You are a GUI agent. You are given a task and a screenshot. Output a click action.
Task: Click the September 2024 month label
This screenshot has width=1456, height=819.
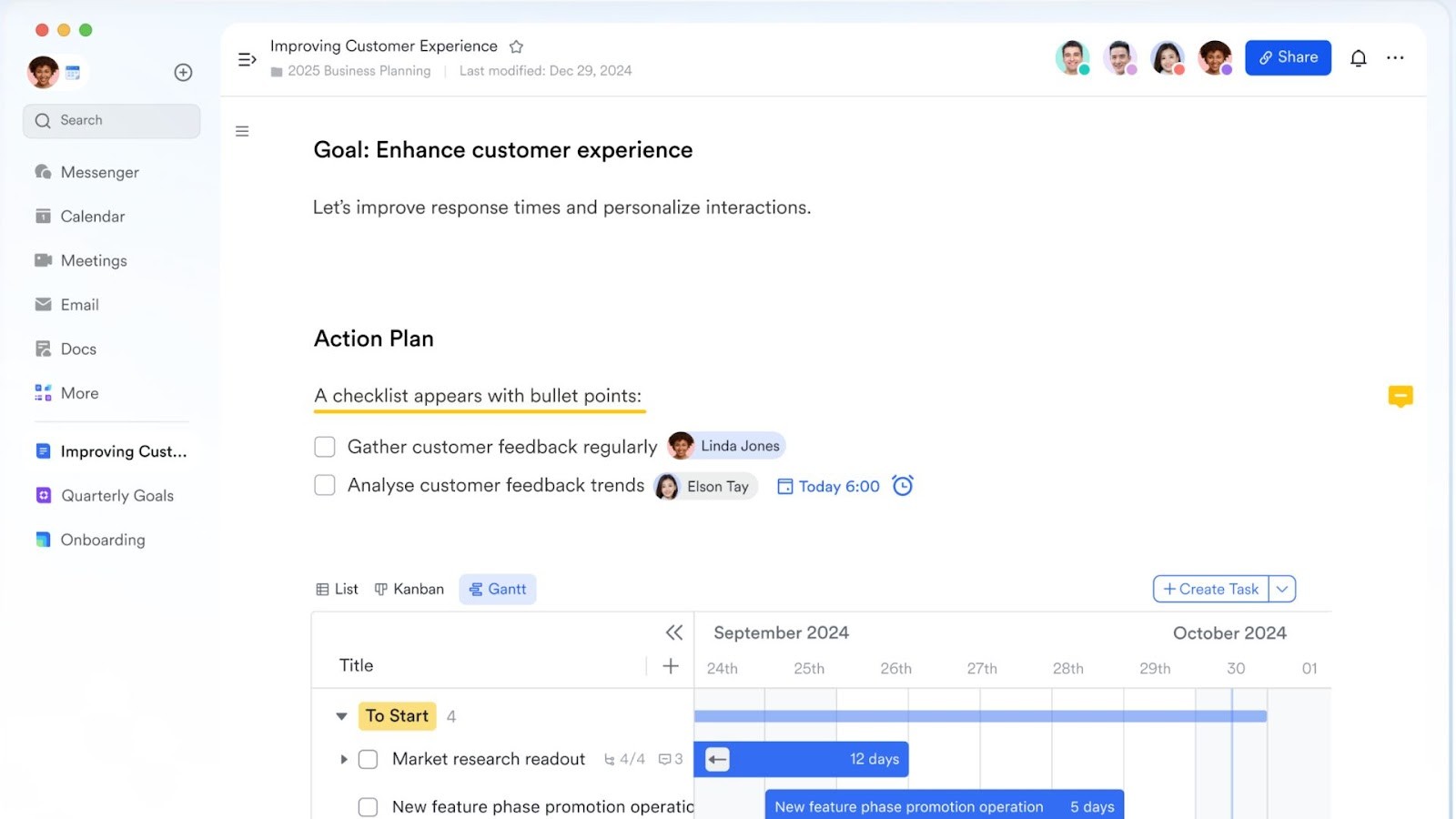pos(781,632)
